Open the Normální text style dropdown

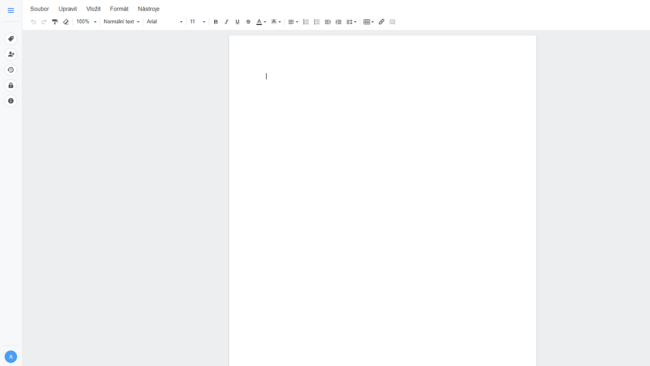tap(121, 22)
